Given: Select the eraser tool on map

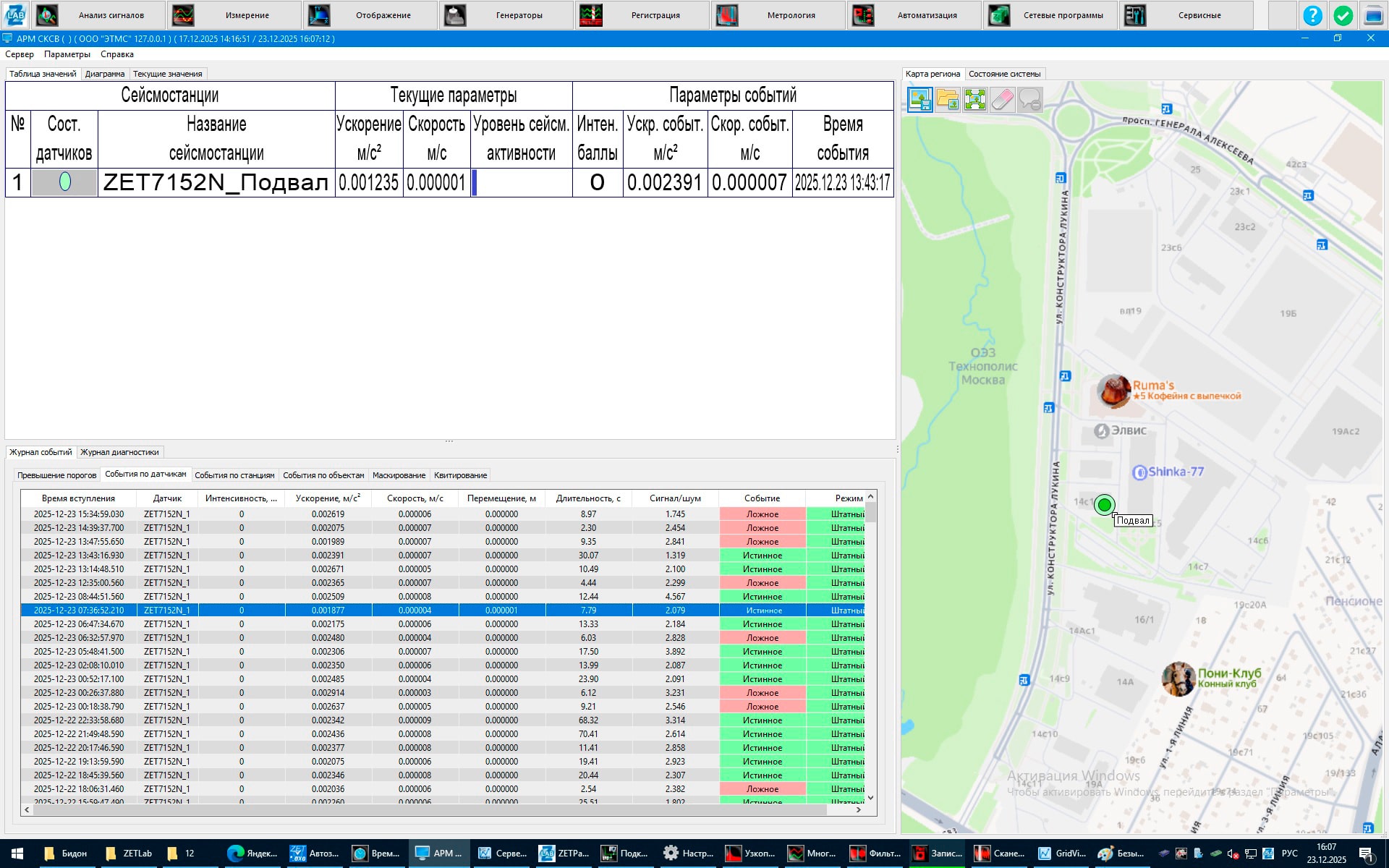Looking at the screenshot, I should pyautogui.click(x=1002, y=99).
